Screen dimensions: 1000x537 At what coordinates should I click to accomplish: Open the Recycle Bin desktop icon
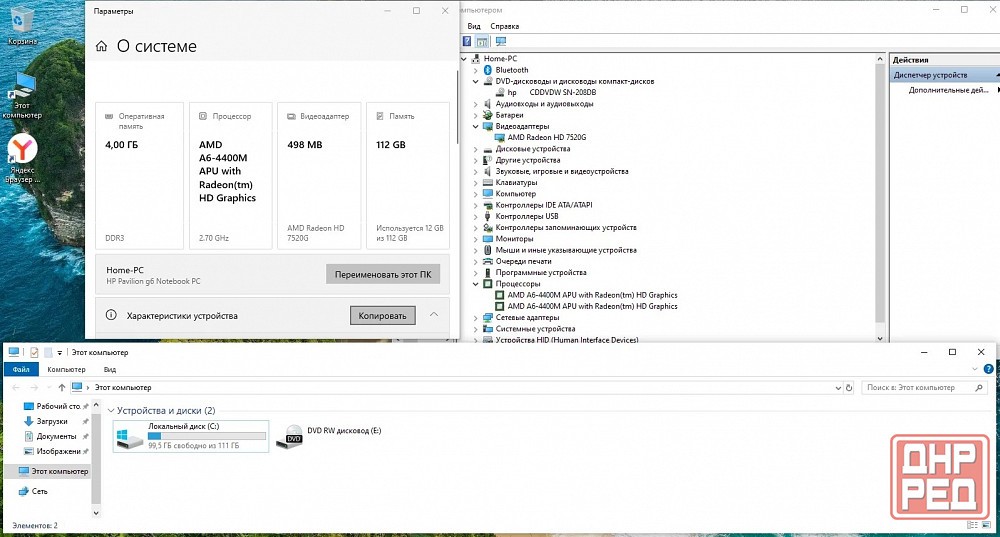click(x=22, y=23)
